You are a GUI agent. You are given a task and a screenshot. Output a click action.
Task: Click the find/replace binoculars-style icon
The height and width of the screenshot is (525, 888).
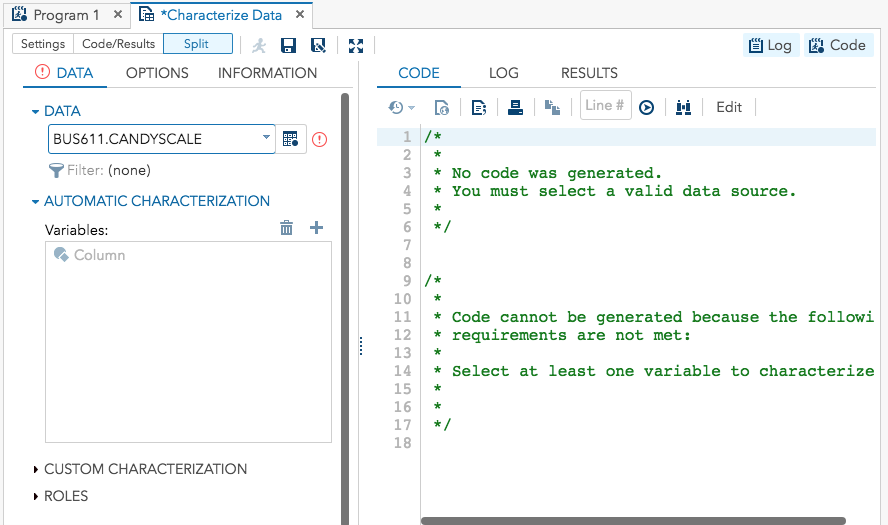684,107
